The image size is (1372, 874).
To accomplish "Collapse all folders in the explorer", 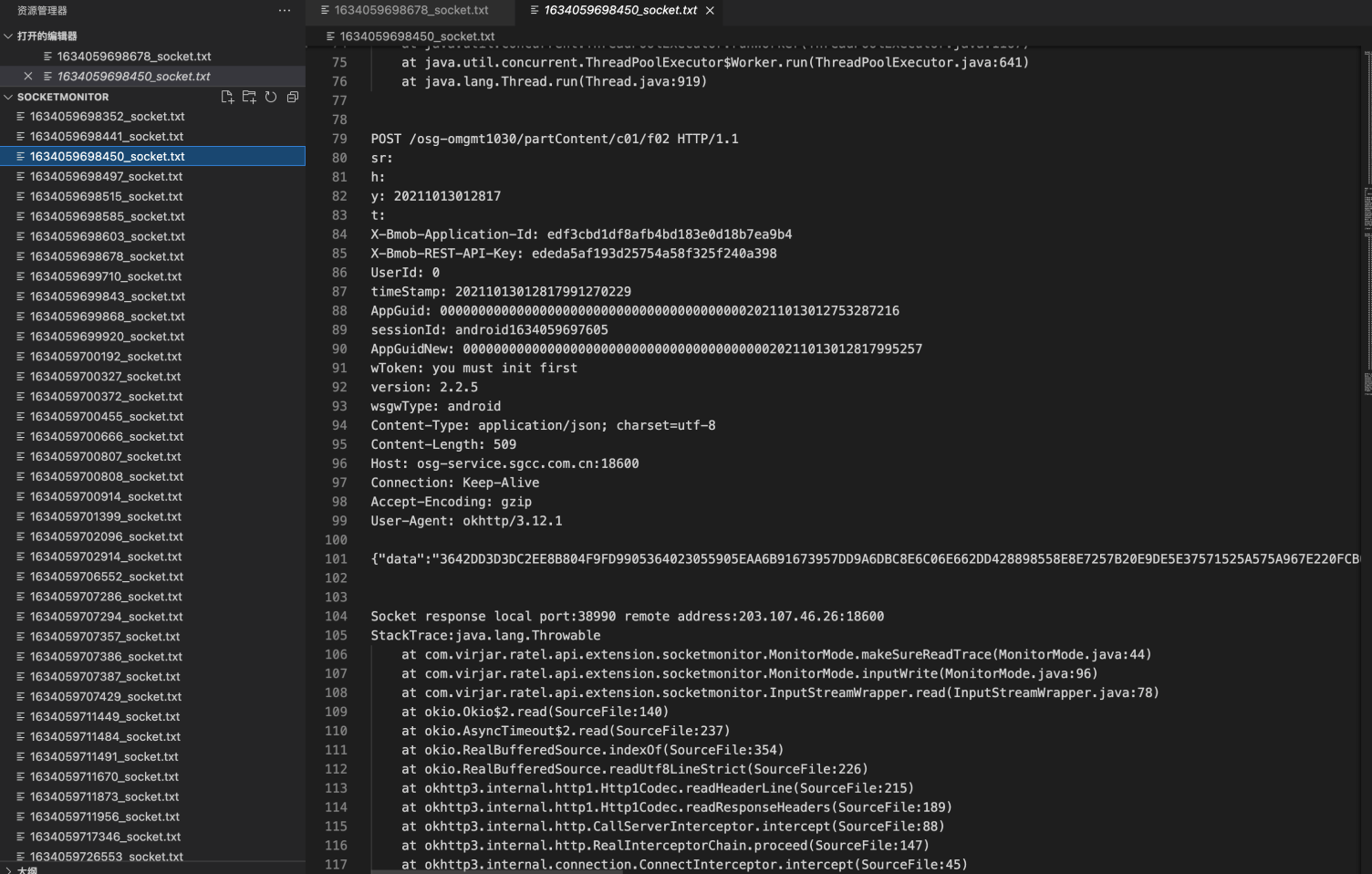I will coord(293,97).
